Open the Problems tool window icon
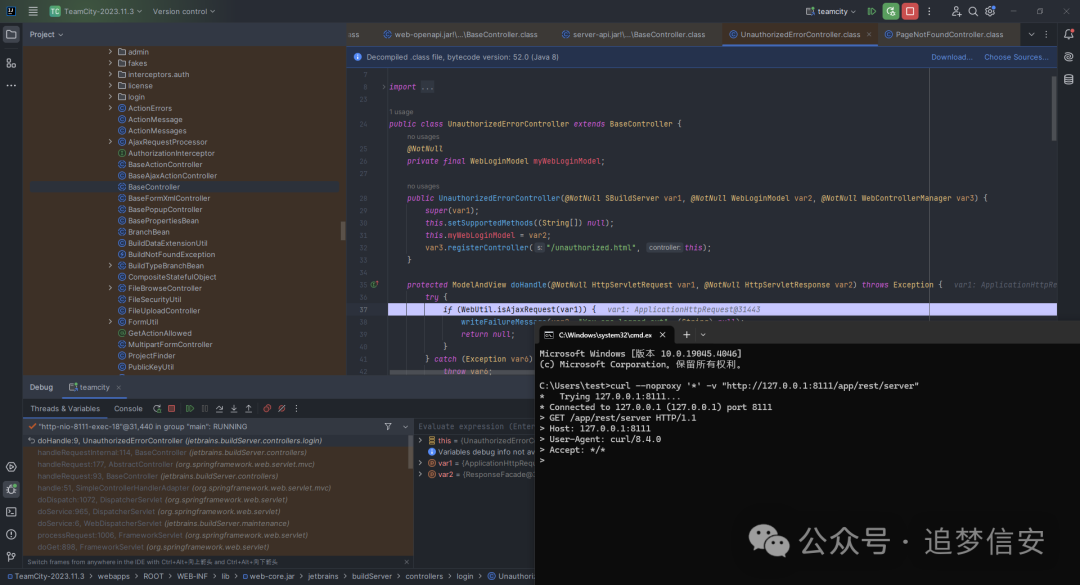1080x585 pixels. pyautogui.click(x=11, y=535)
